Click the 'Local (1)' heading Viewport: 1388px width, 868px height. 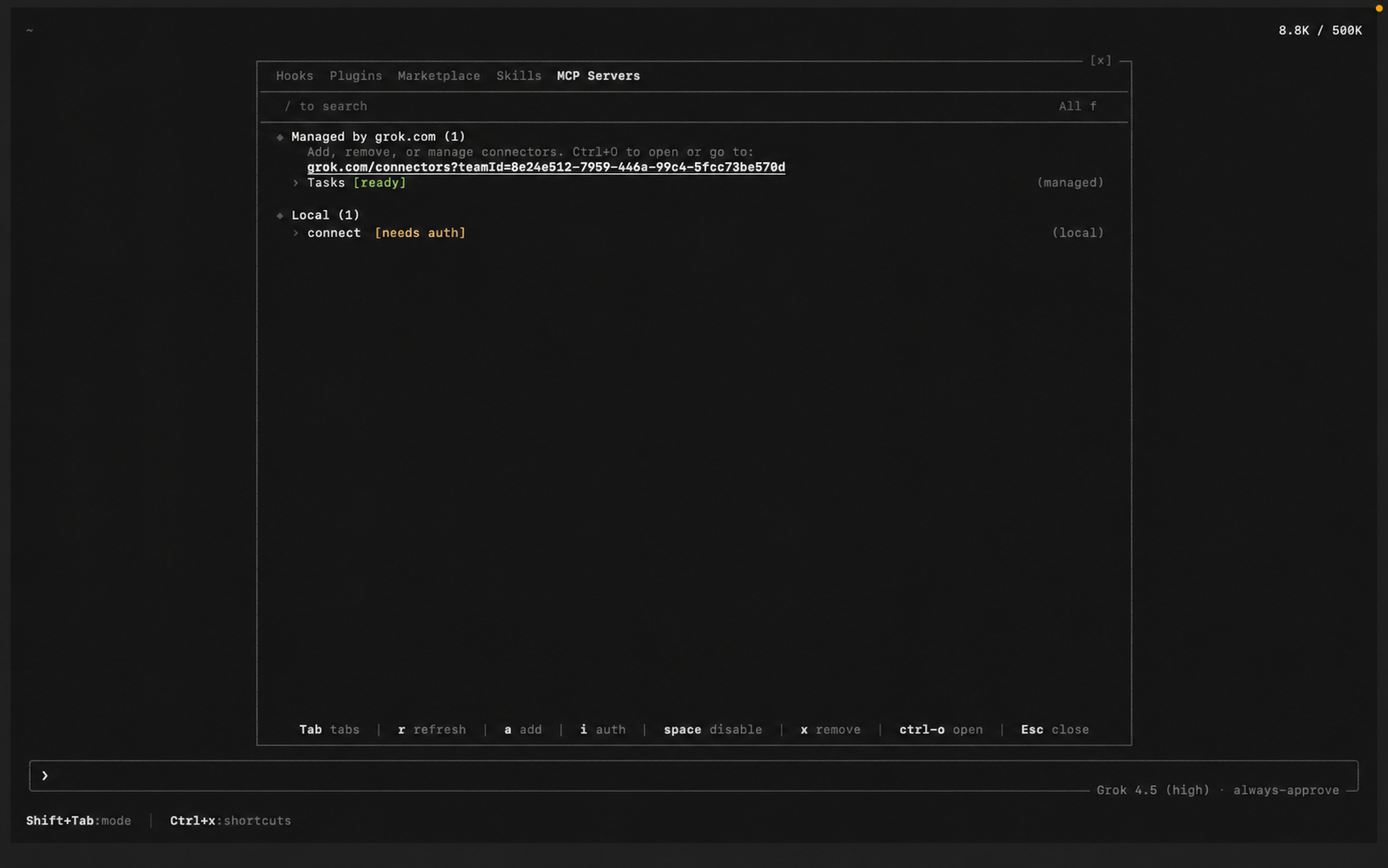[326, 215]
